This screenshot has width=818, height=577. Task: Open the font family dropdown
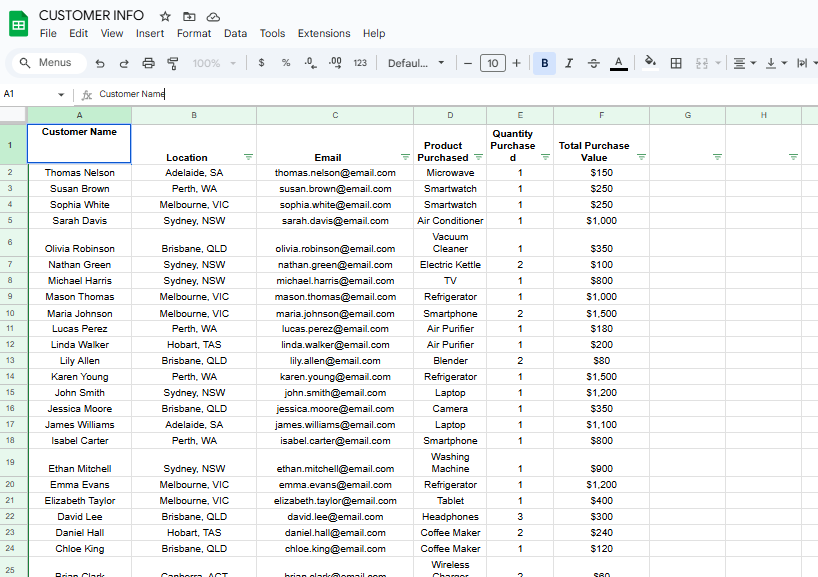click(416, 63)
